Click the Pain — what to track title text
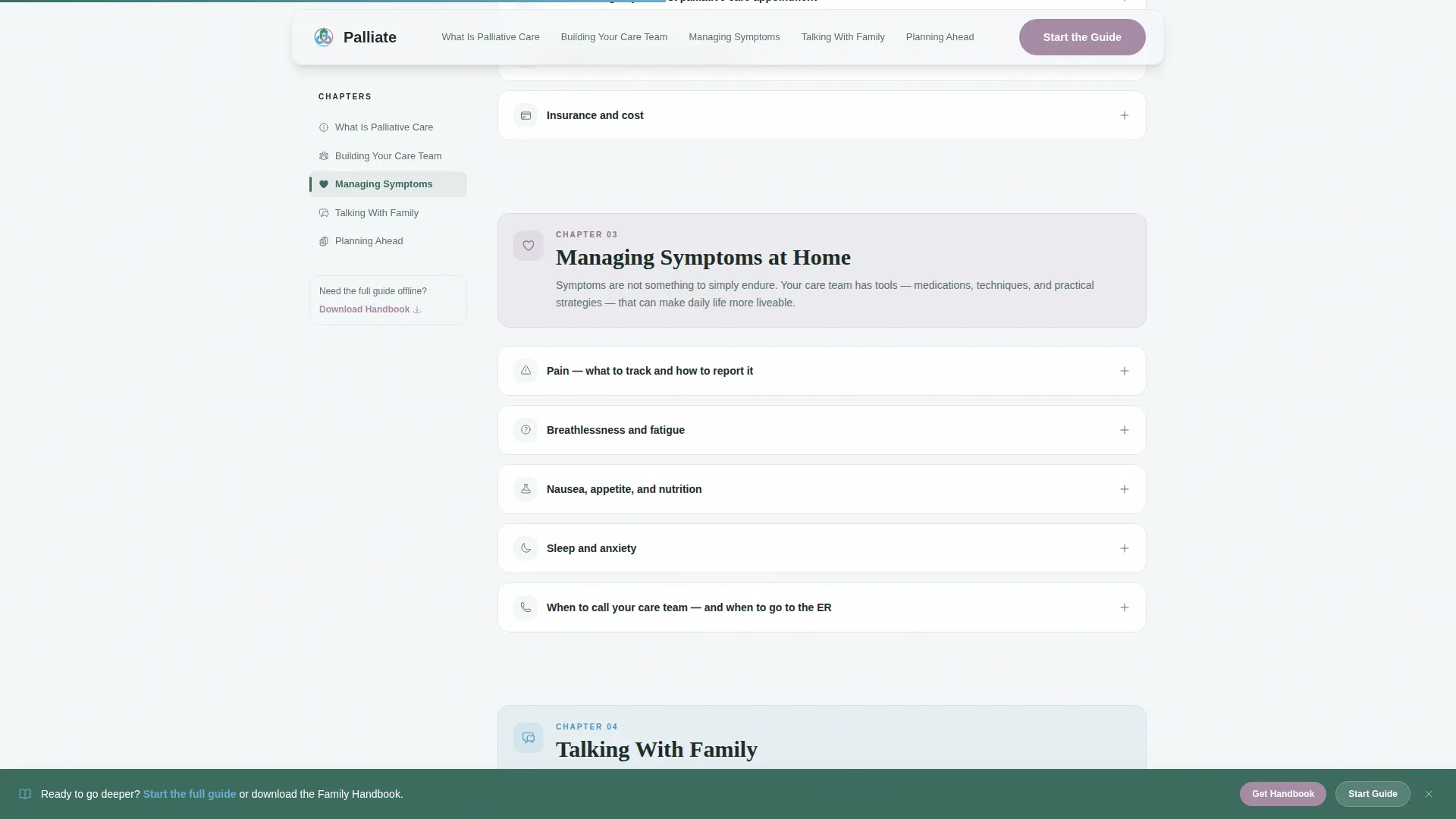1456x819 pixels. point(650,371)
